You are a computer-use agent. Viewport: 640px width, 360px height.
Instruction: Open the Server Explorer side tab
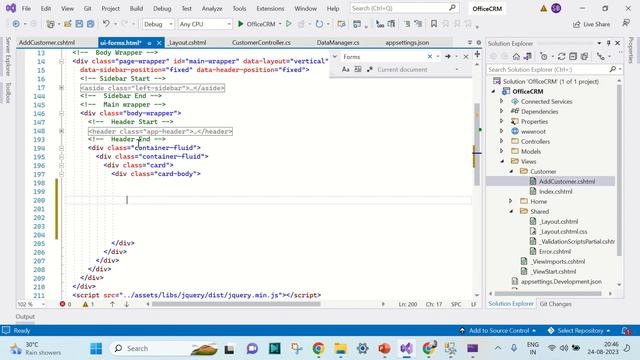[8, 56]
